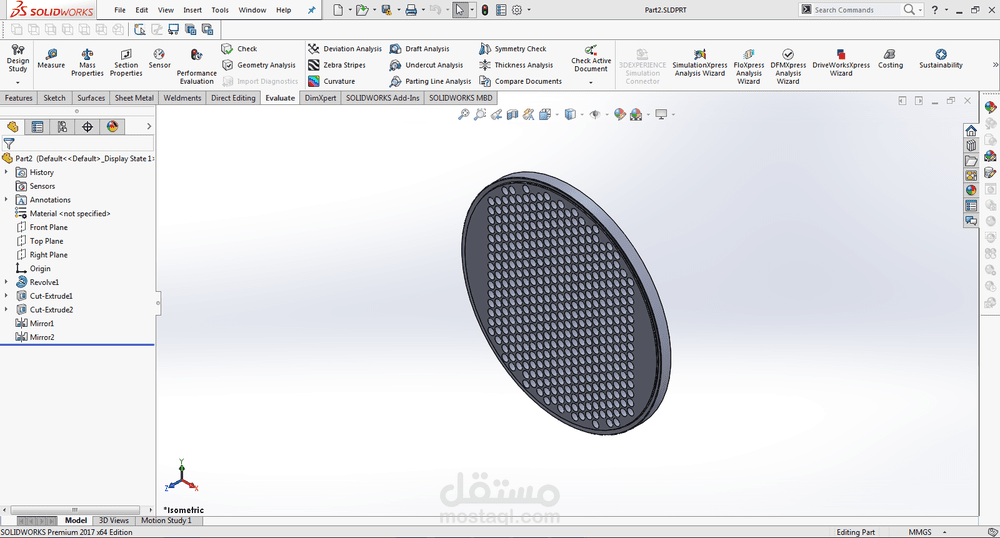Expand the Revolve1 feature node
The height and width of the screenshot is (538, 1000).
click(x=6, y=283)
